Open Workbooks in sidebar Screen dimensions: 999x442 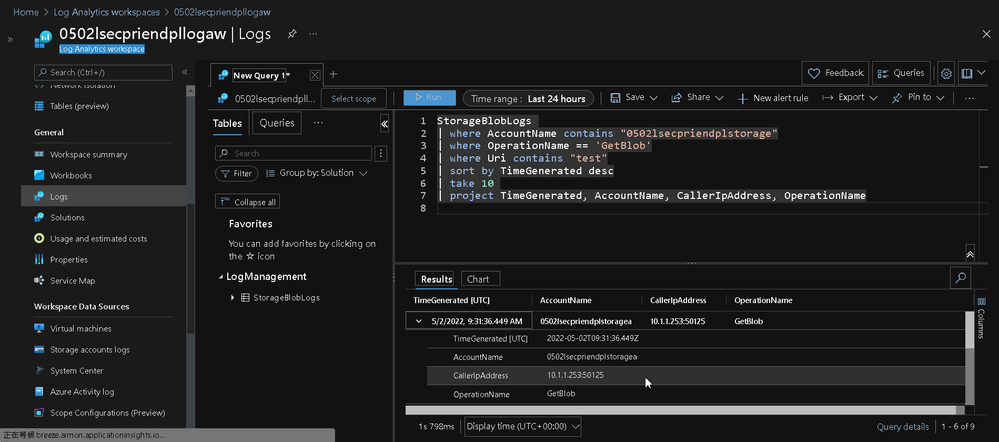71,175
